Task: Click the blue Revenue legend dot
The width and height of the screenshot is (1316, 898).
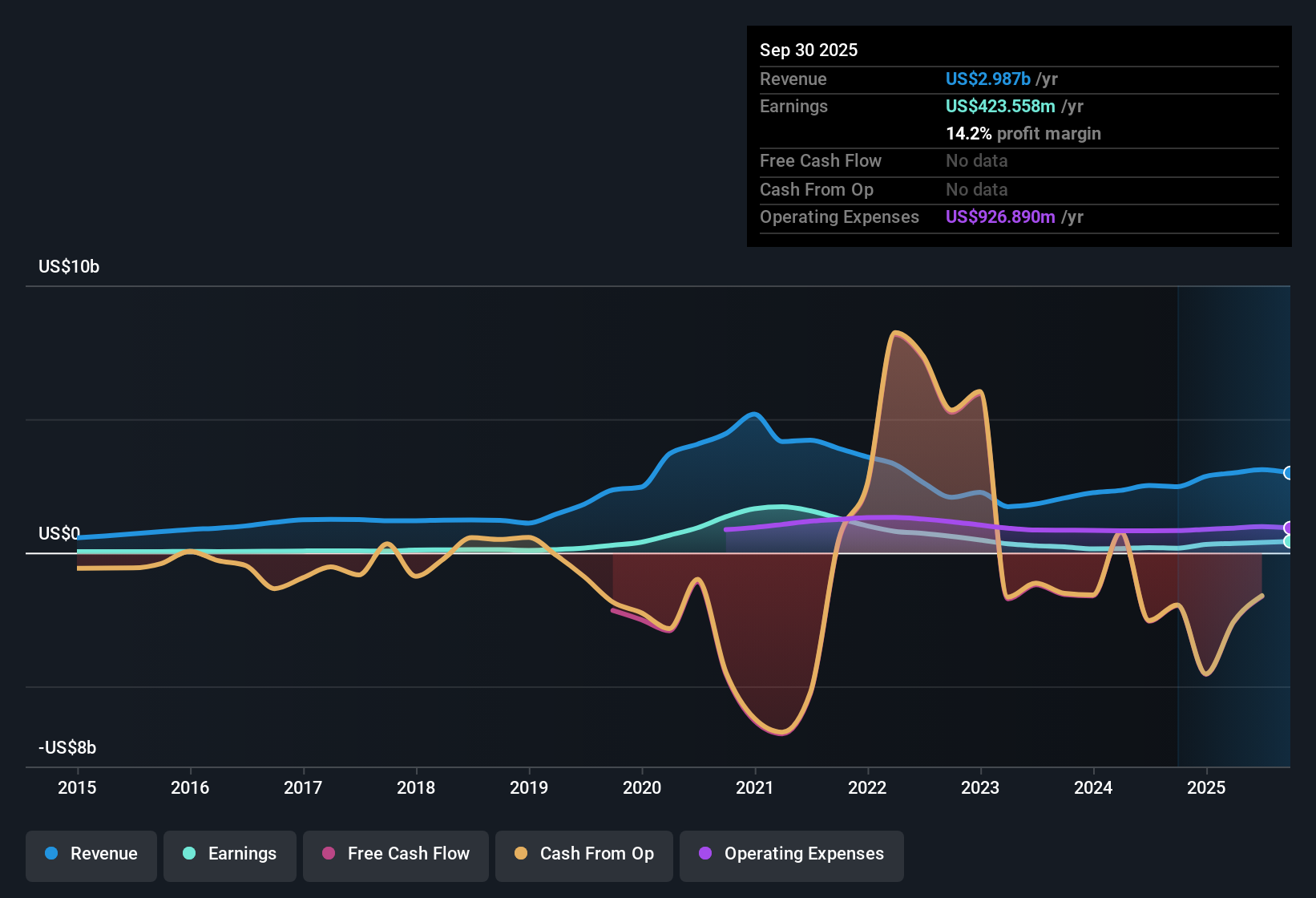Action: pos(51,854)
